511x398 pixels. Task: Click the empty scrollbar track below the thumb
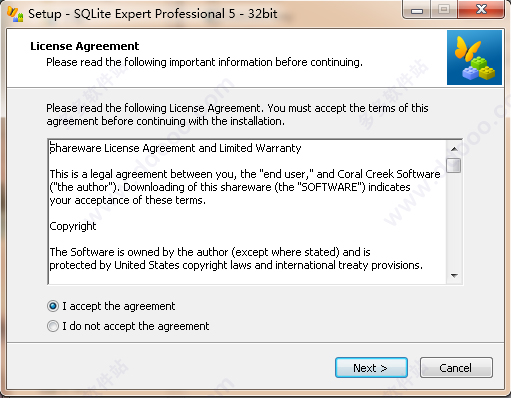454,220
